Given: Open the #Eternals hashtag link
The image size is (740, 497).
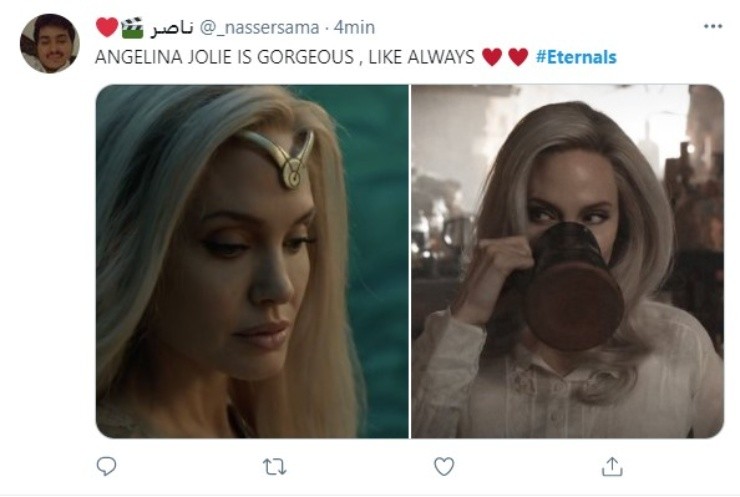Looking at the screenshot, I should pyautogui.click(x=576, y=57).
